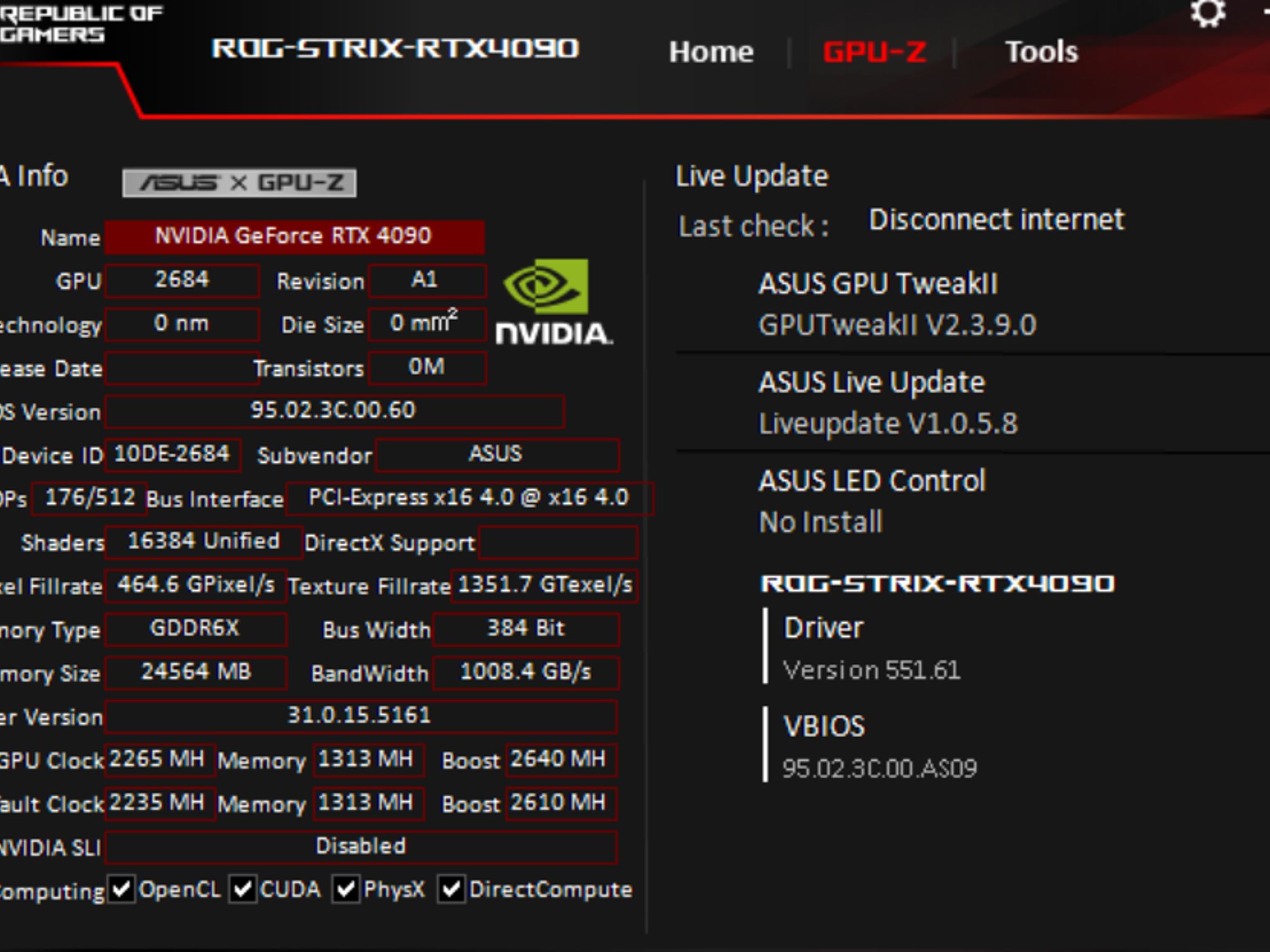This screenshot has width=1270, height=952.
Task: Click the Memory Size field 24564 MB
Action: point(196,673)
